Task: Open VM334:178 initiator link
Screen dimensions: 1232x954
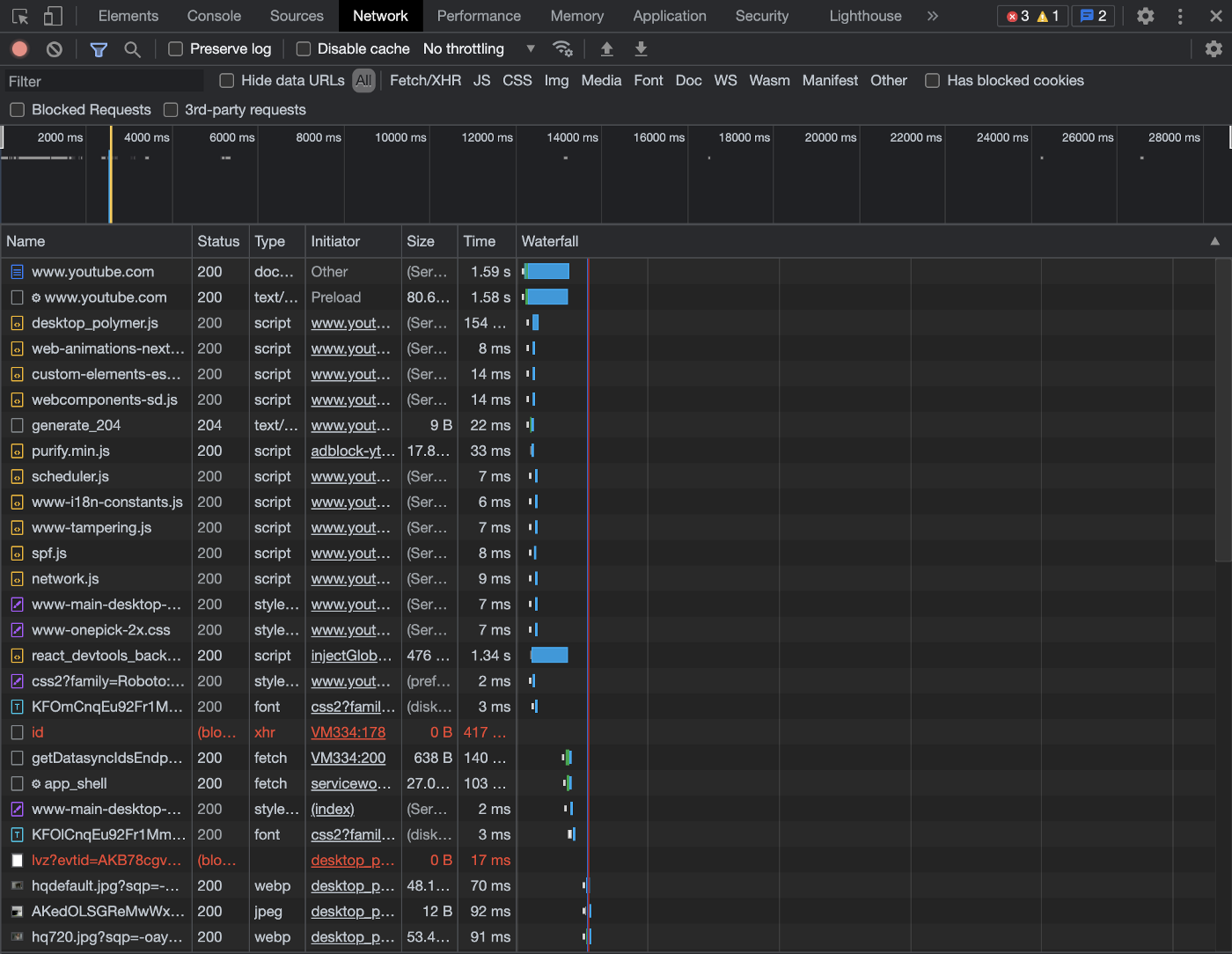Action: point(348,732)
